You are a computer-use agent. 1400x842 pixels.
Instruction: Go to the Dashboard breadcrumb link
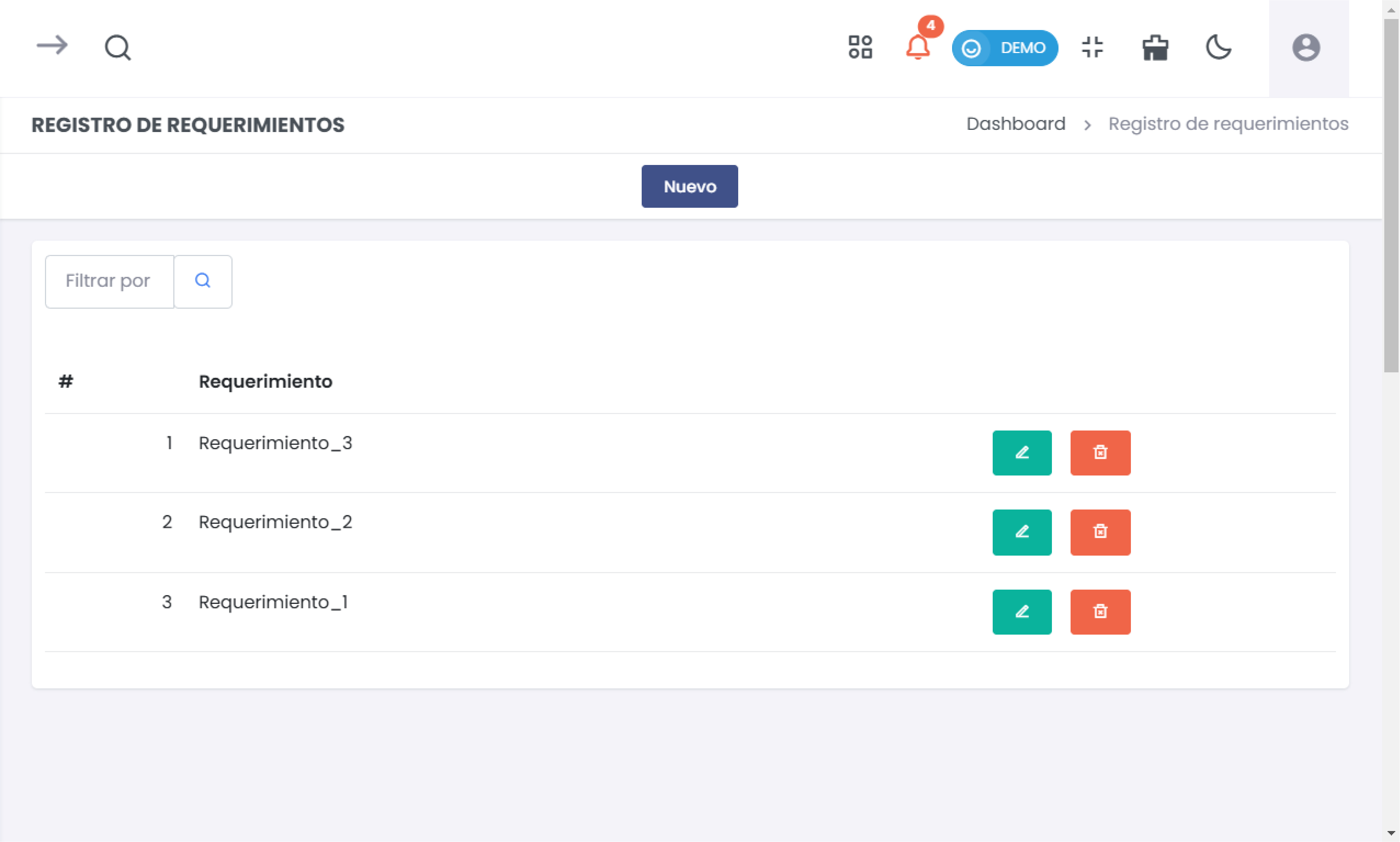1016,124
